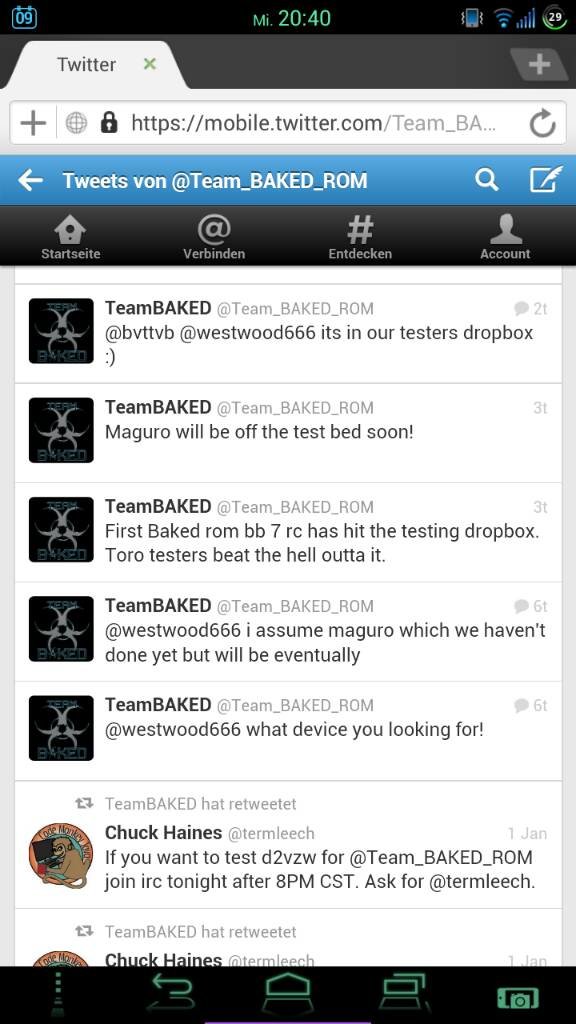The height and width of the screenshot is (1024, 576).
Task: Open Chuck Haines profile picture
Action: pos(61,856)
